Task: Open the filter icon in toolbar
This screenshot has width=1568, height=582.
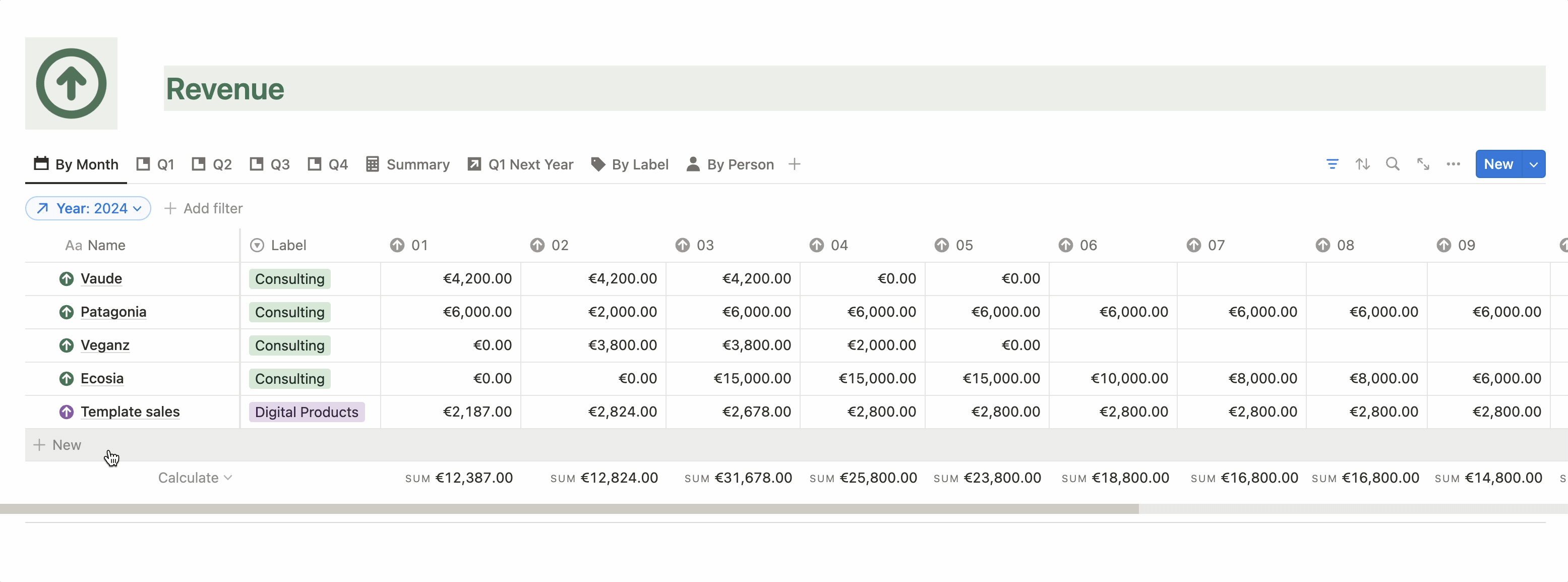Action: click(1332, 164)
